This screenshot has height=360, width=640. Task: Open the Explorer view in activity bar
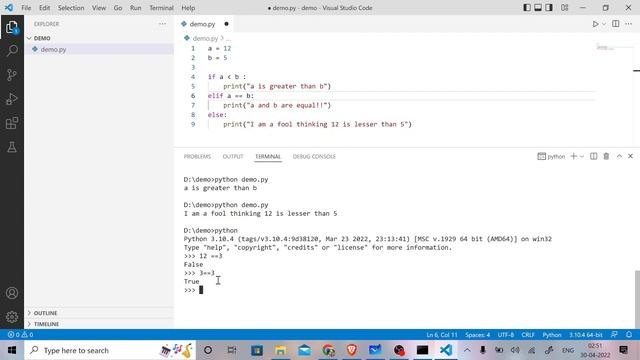pos(12,27)
